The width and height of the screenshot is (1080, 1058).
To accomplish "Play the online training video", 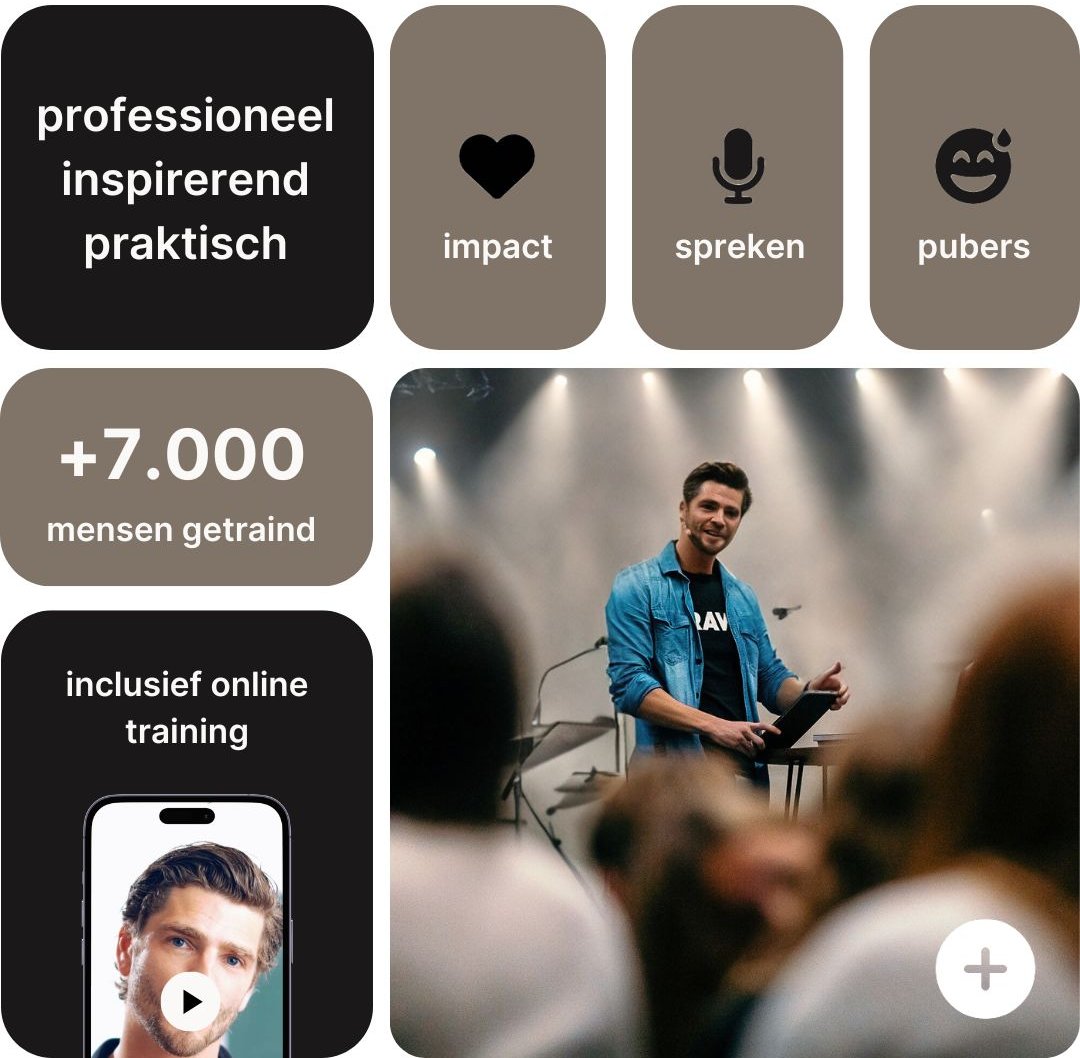I will coord(190,1002).
